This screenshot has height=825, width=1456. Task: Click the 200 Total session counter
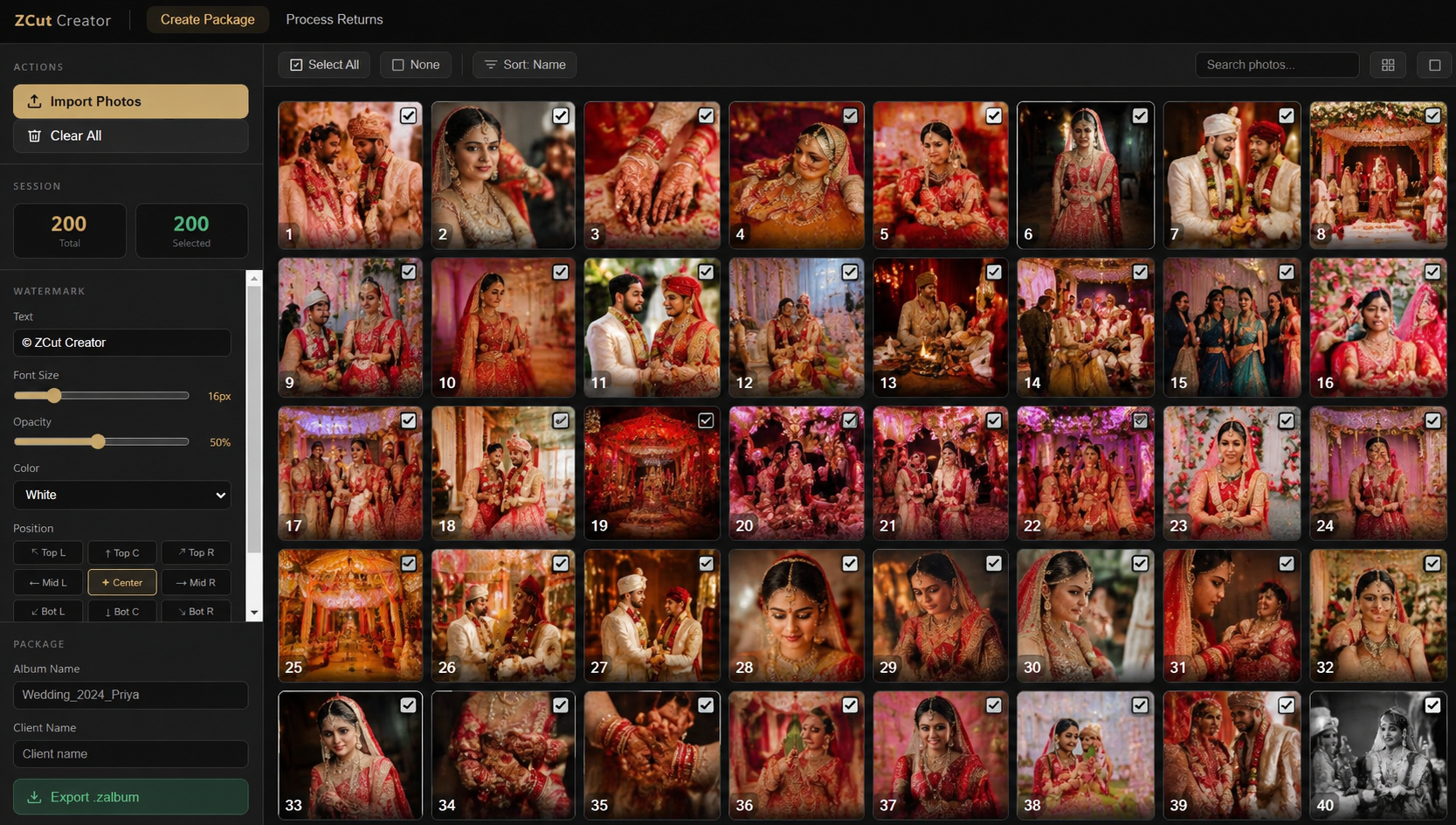(x=70, y=231)
